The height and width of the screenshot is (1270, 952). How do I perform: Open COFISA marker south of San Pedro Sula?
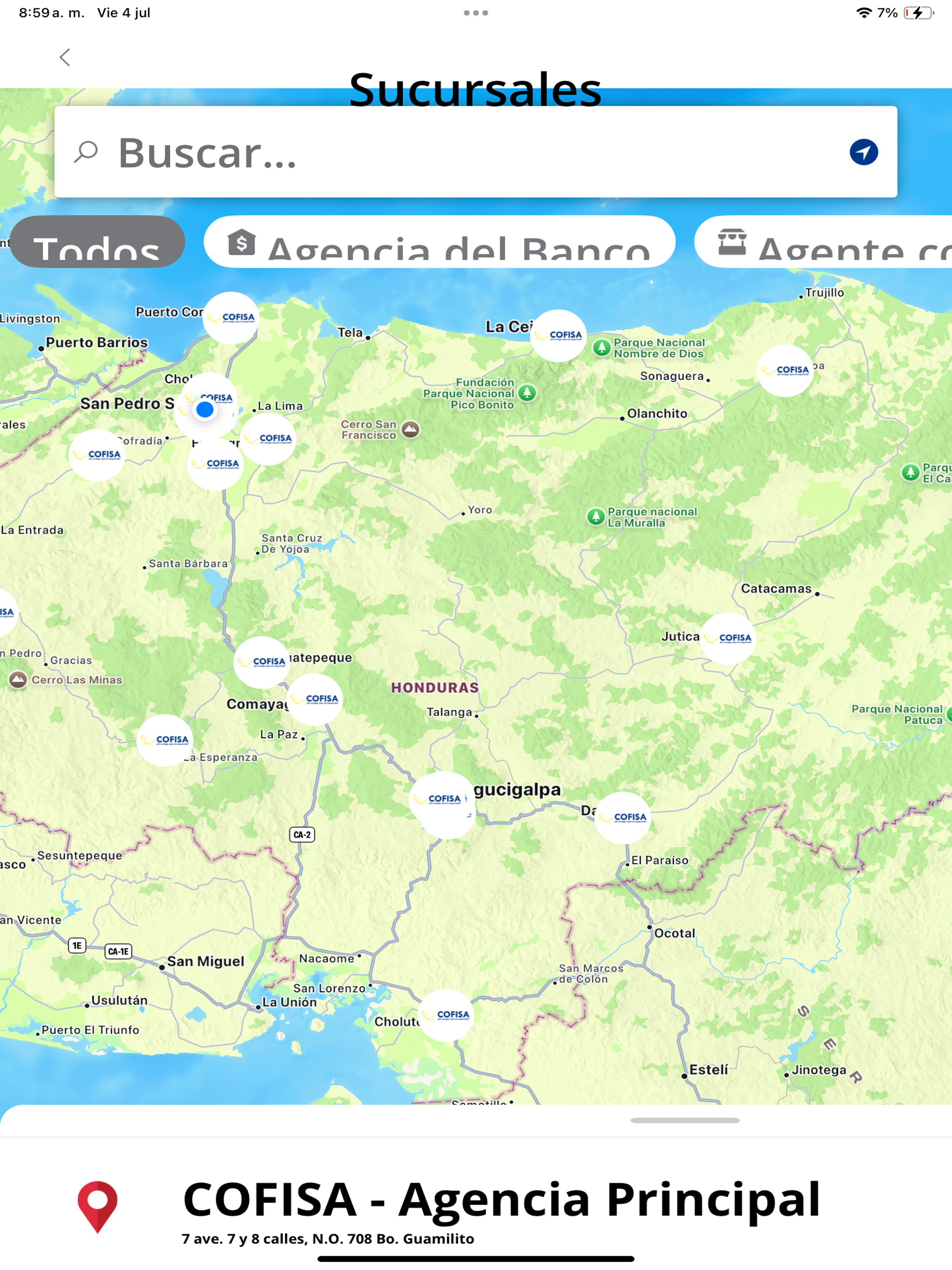[215, 464]
